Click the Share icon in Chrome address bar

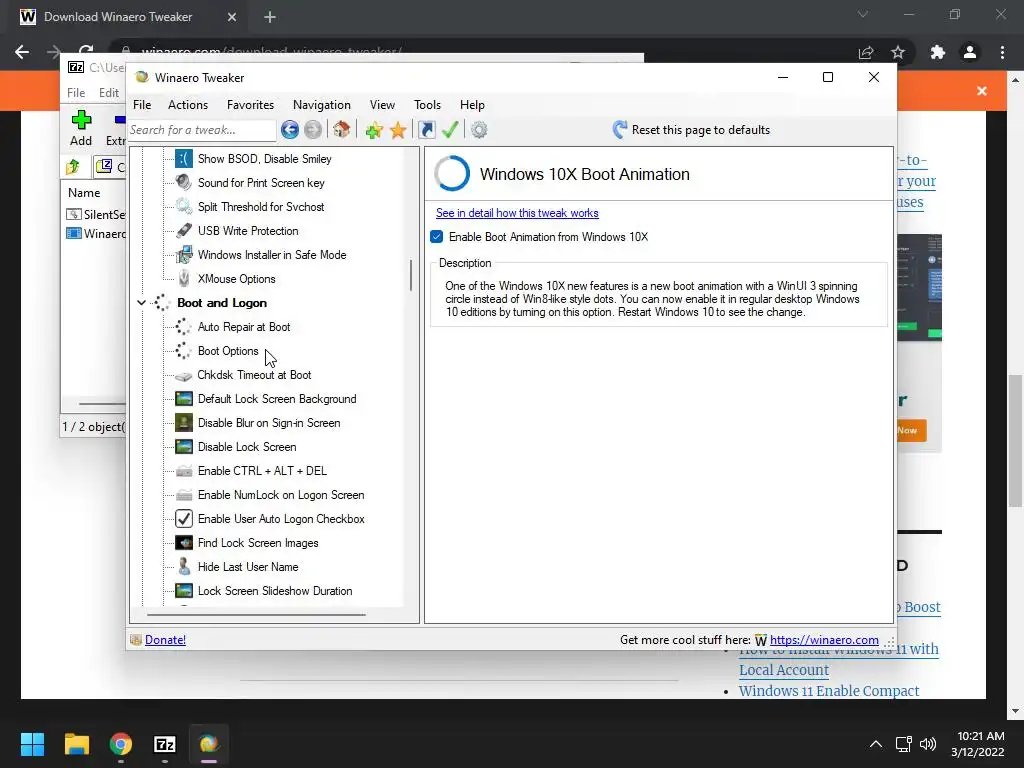click(x=866, y=52)
